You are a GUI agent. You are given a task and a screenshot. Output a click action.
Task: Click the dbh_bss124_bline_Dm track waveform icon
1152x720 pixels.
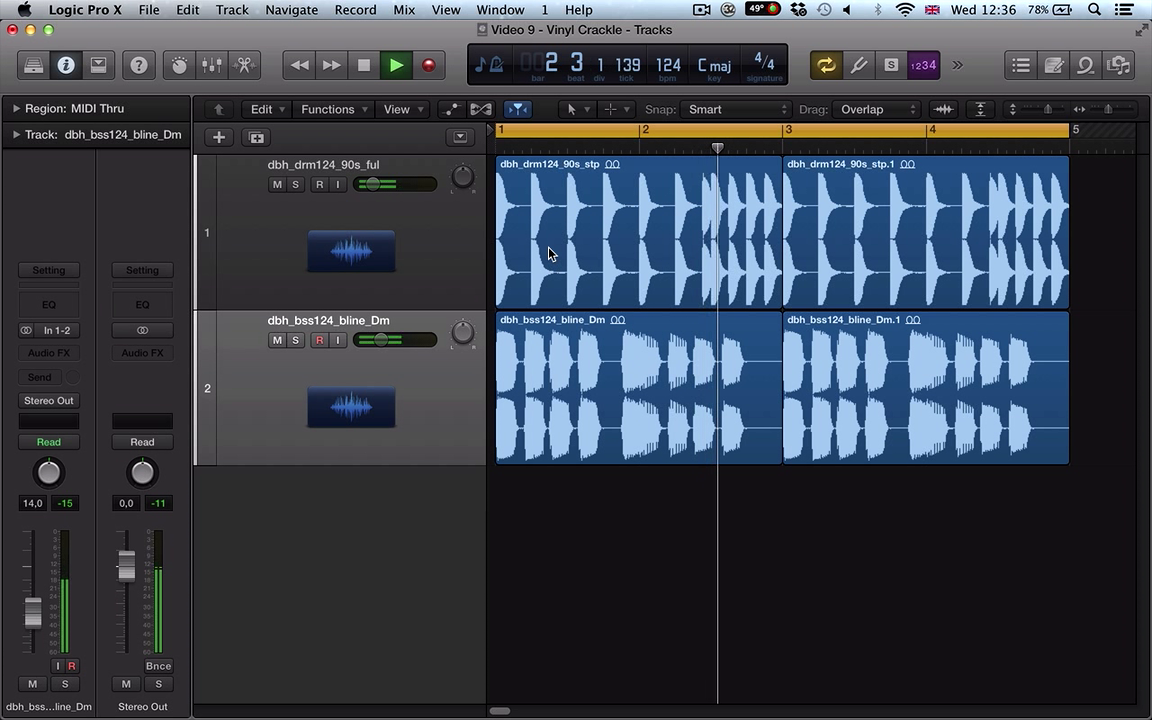tap(351, 407)
